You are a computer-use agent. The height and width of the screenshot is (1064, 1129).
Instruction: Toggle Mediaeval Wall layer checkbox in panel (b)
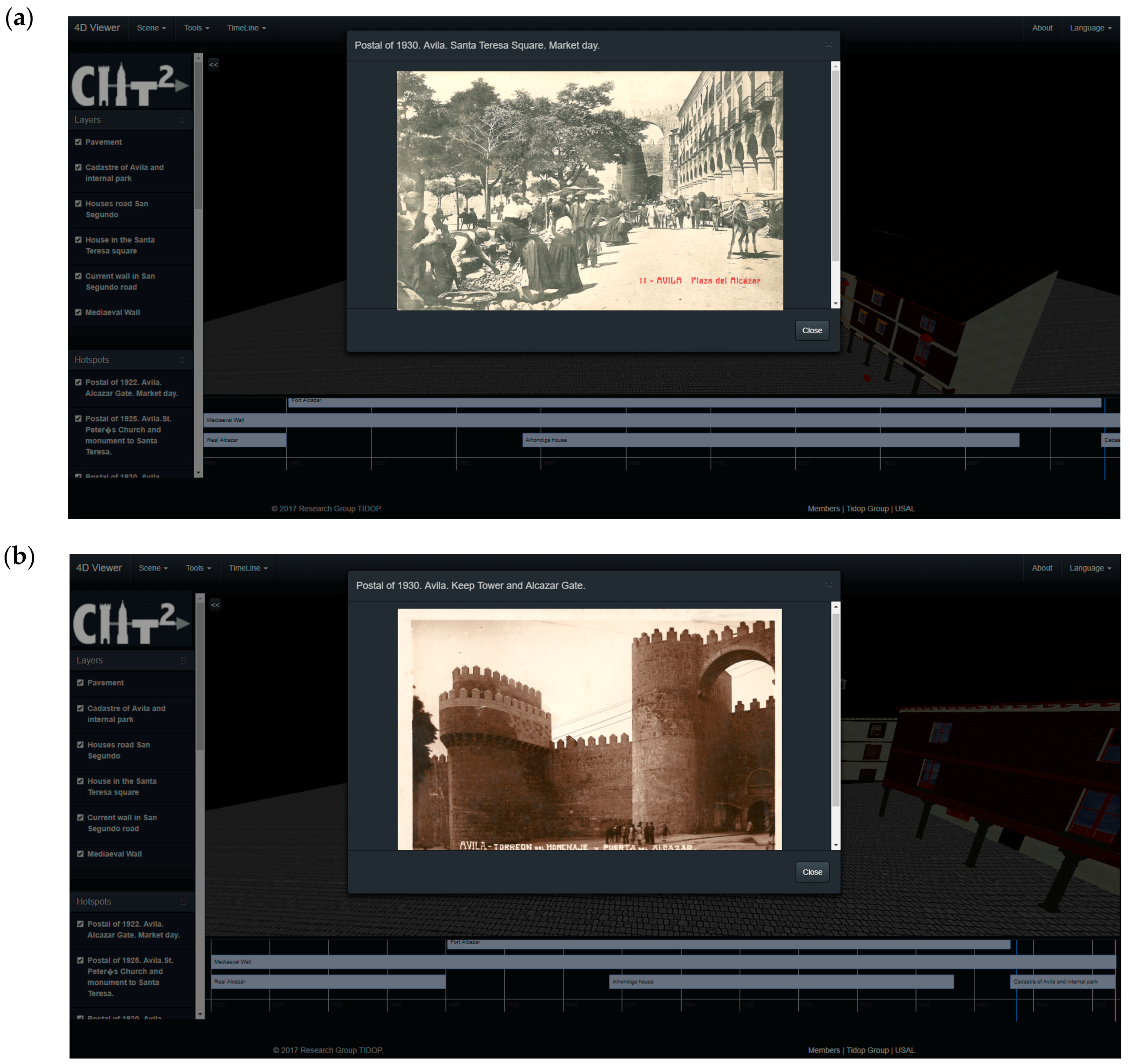click(x=80, y=854)
